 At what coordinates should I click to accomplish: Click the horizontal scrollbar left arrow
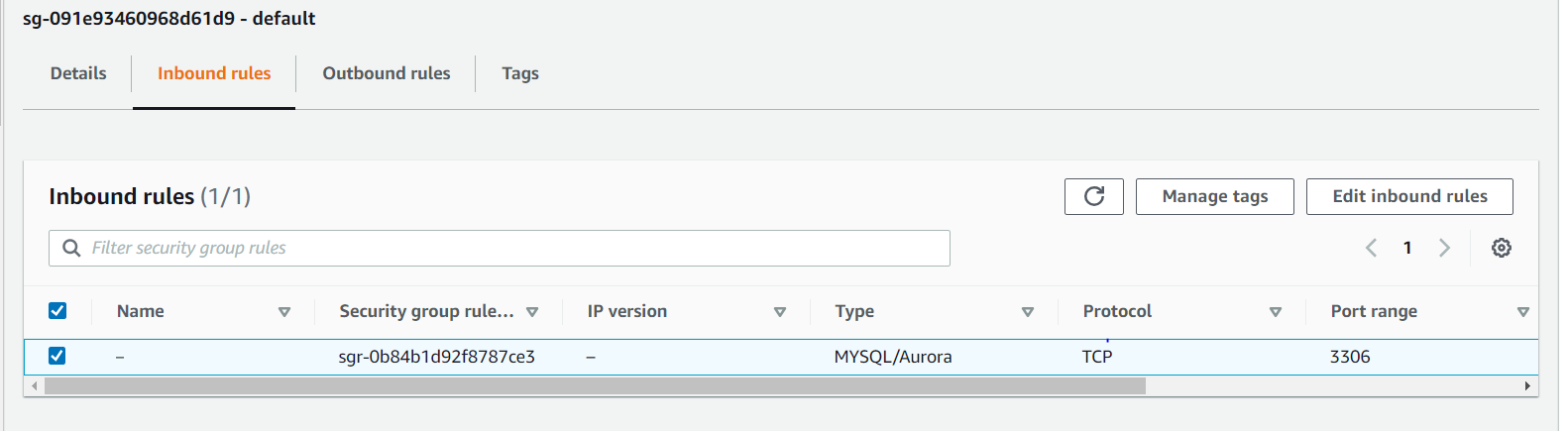coord(36,385)
